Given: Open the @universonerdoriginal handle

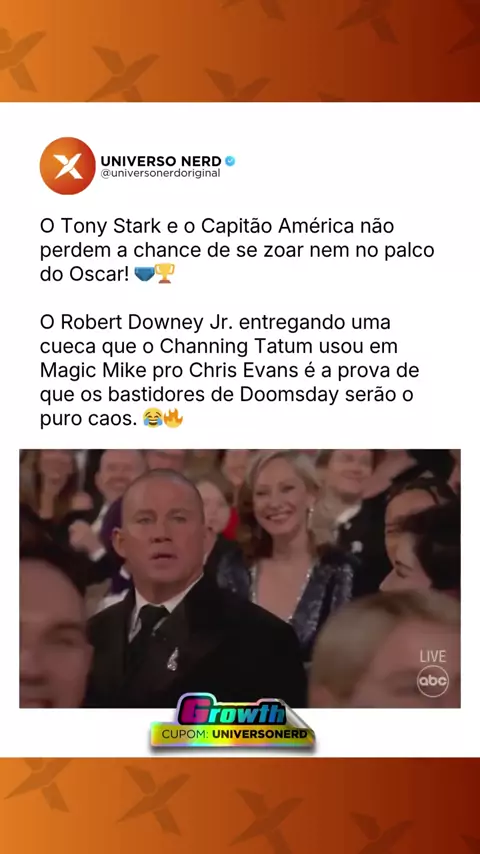Looking at the screenshot, I should (160, 173).
